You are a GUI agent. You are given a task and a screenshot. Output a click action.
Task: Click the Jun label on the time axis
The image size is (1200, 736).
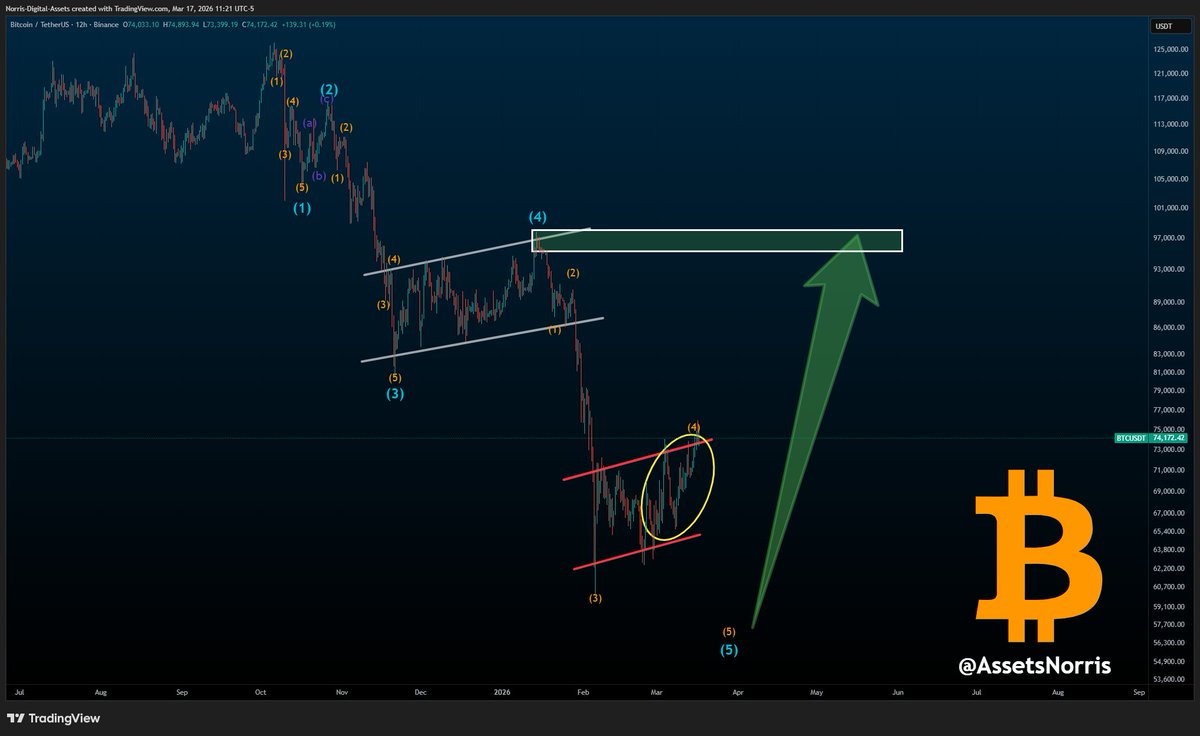pos(898,691)
